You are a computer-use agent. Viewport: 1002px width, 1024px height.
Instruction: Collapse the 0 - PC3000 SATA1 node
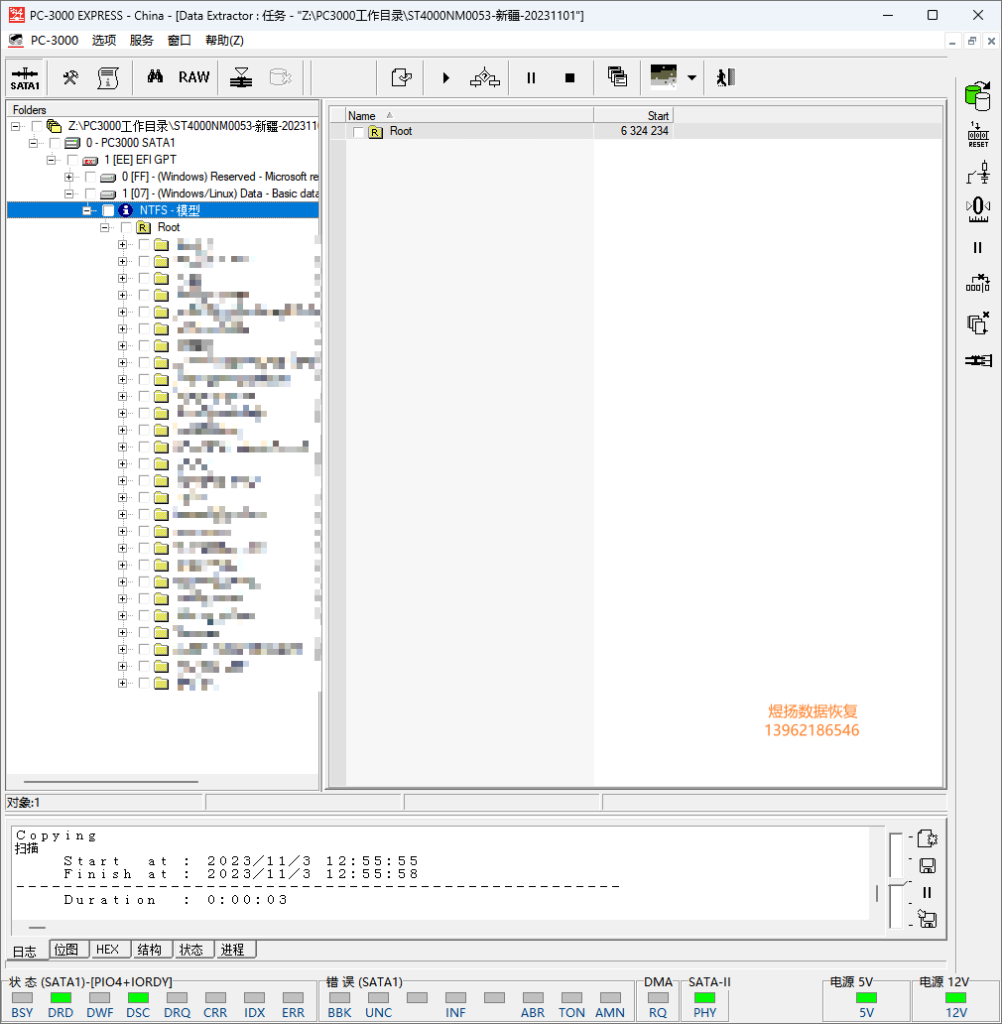tap(33, 143)
